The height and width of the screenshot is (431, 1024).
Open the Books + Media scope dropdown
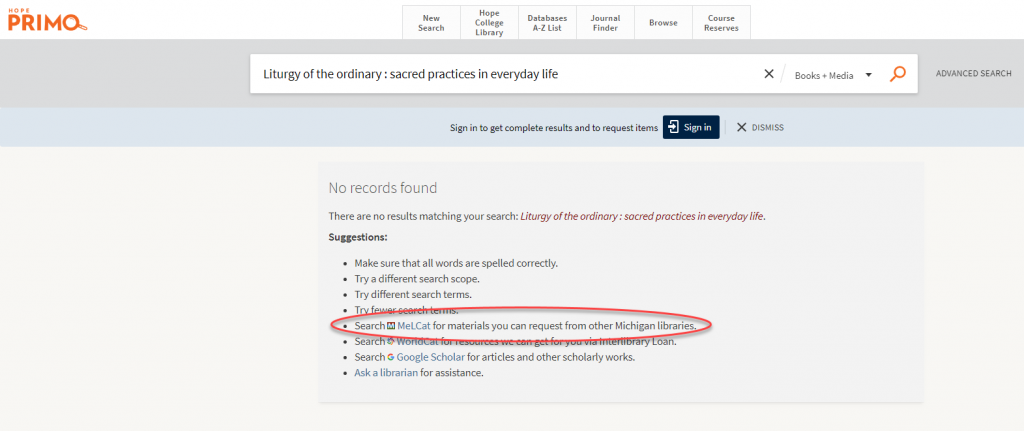[x=832, y=75]
